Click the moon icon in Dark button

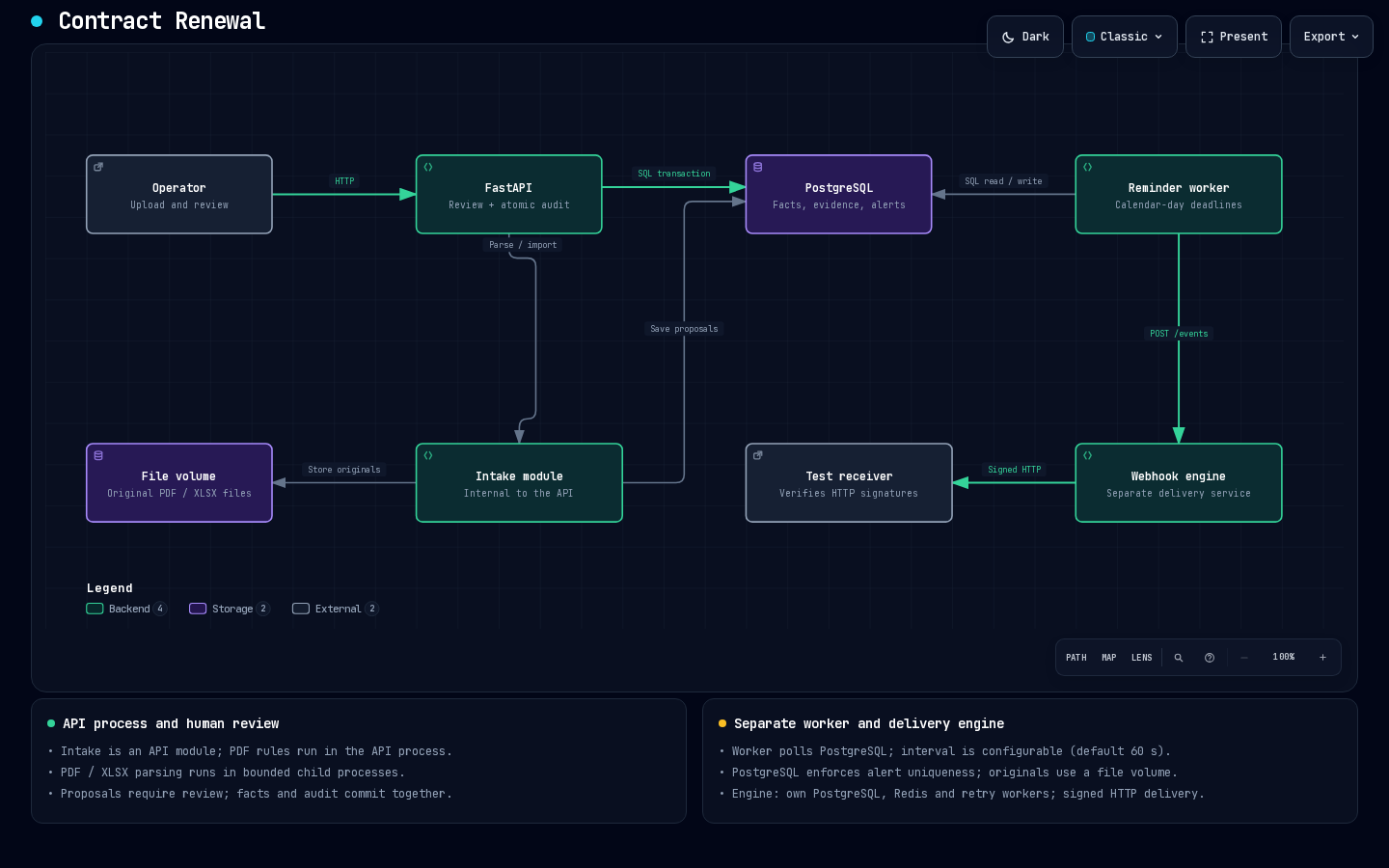click(1008, 37)
